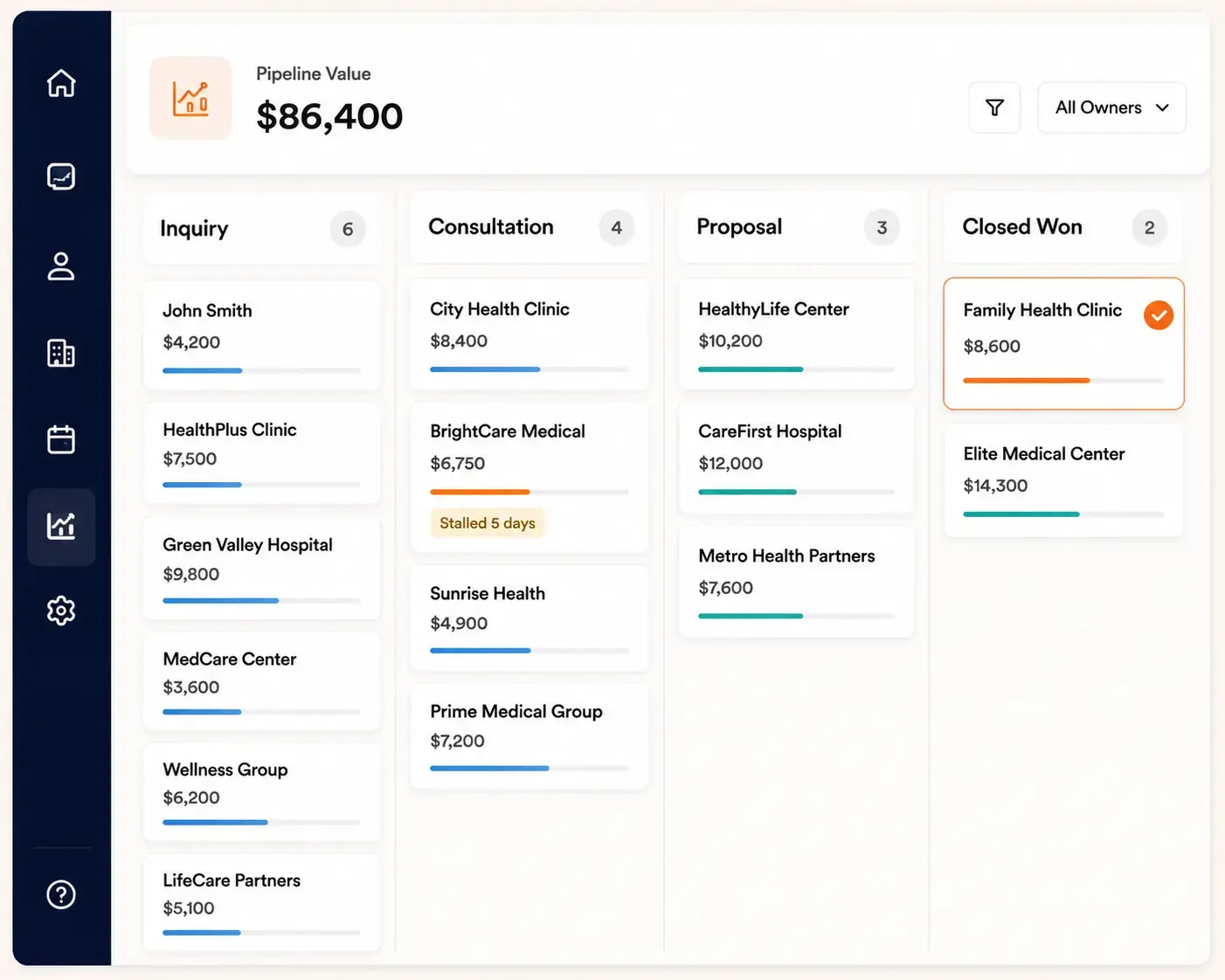Click the $7,600 amount
This screenshot has width=1225, height=980.
point(726,588)
